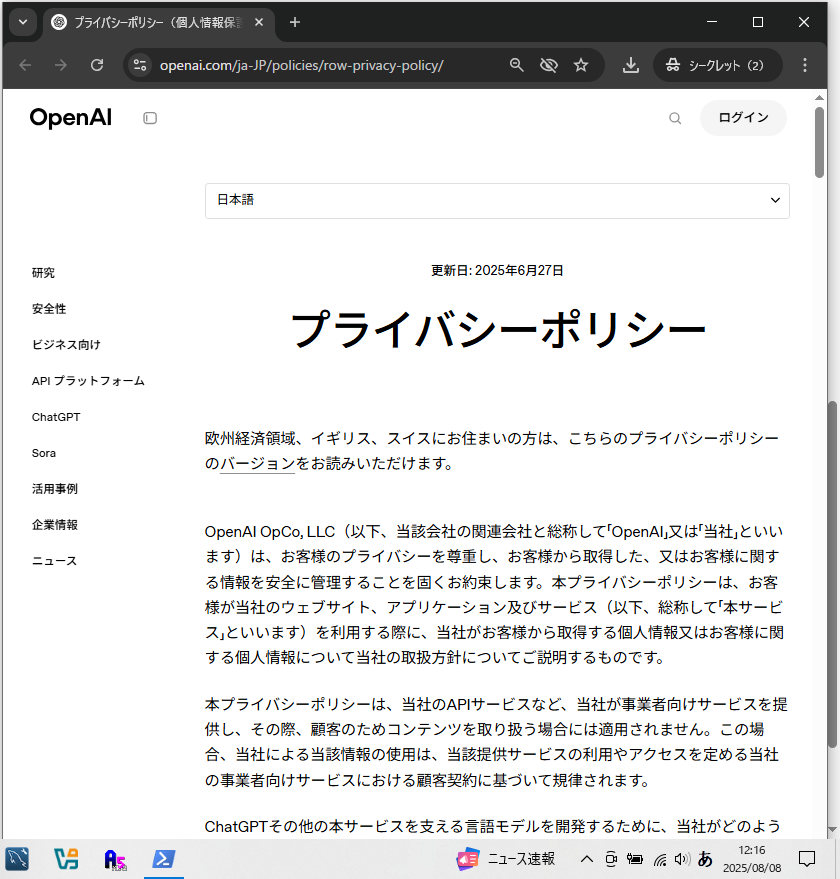Viewport: 840px width, 879px height.
Task: Bookmark this page with star icon
Action: (x=581, y=65)
